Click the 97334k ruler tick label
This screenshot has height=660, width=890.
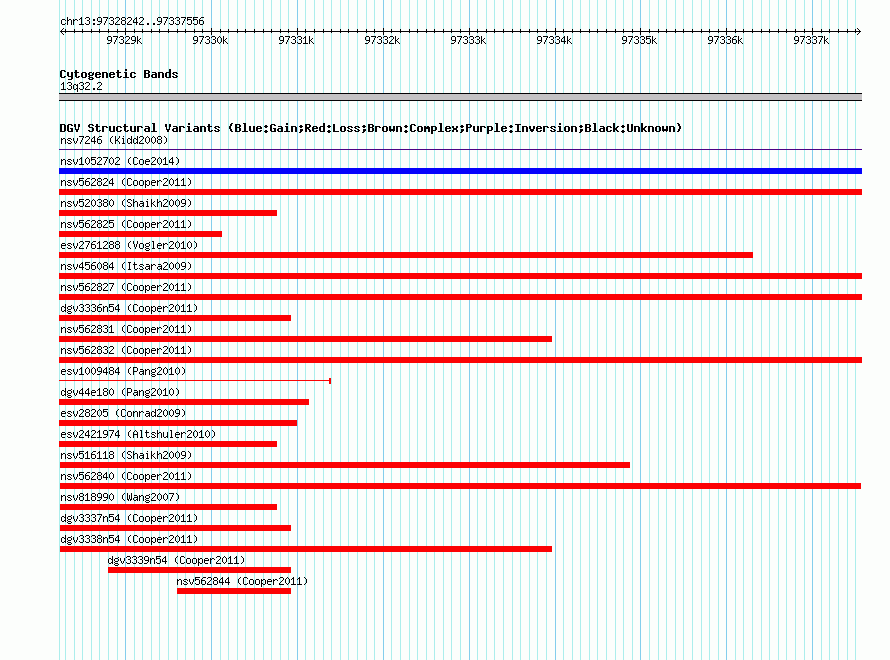coord(554,40)
